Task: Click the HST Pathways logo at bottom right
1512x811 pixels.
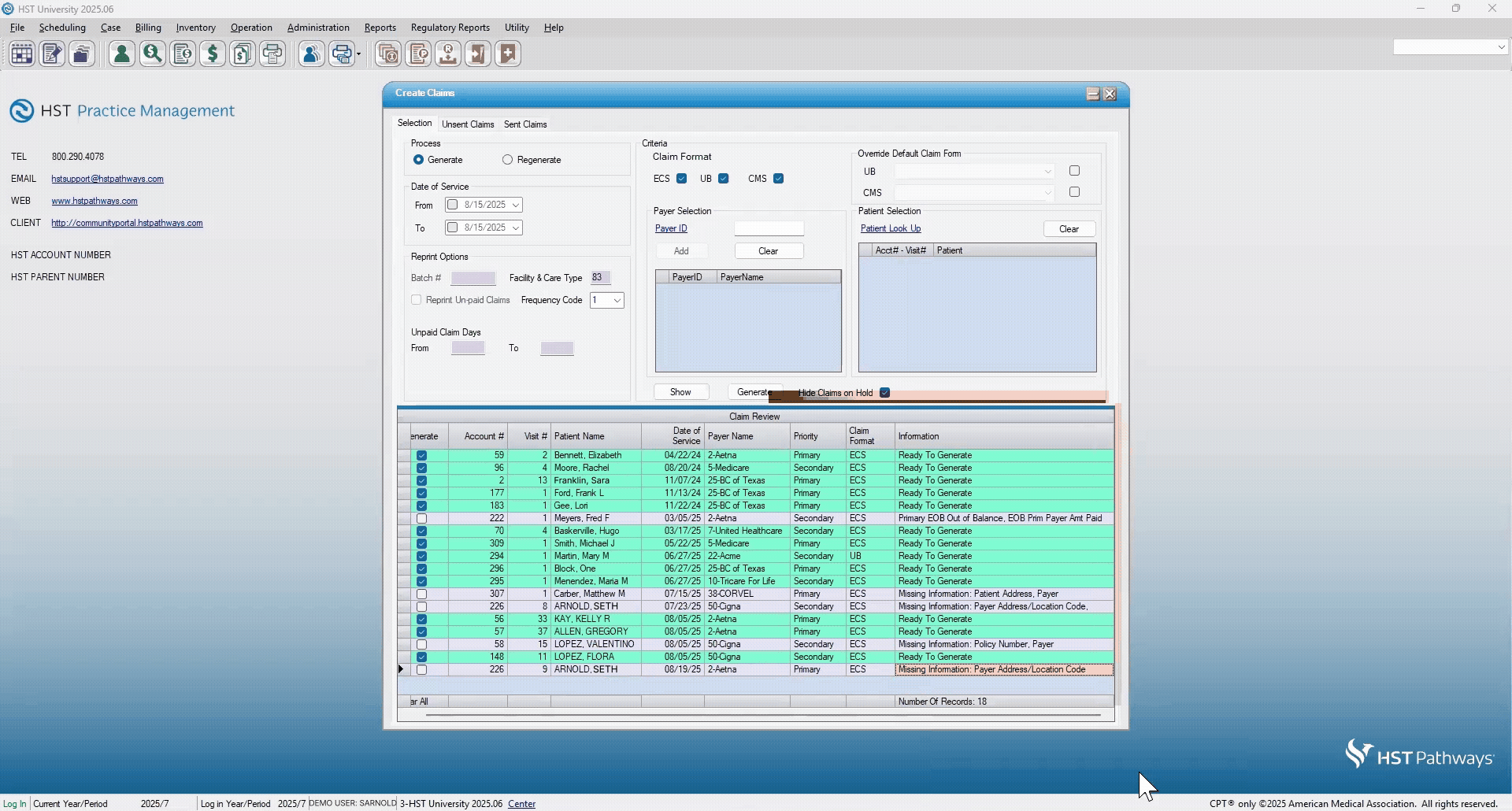Action: point(1419,754)
